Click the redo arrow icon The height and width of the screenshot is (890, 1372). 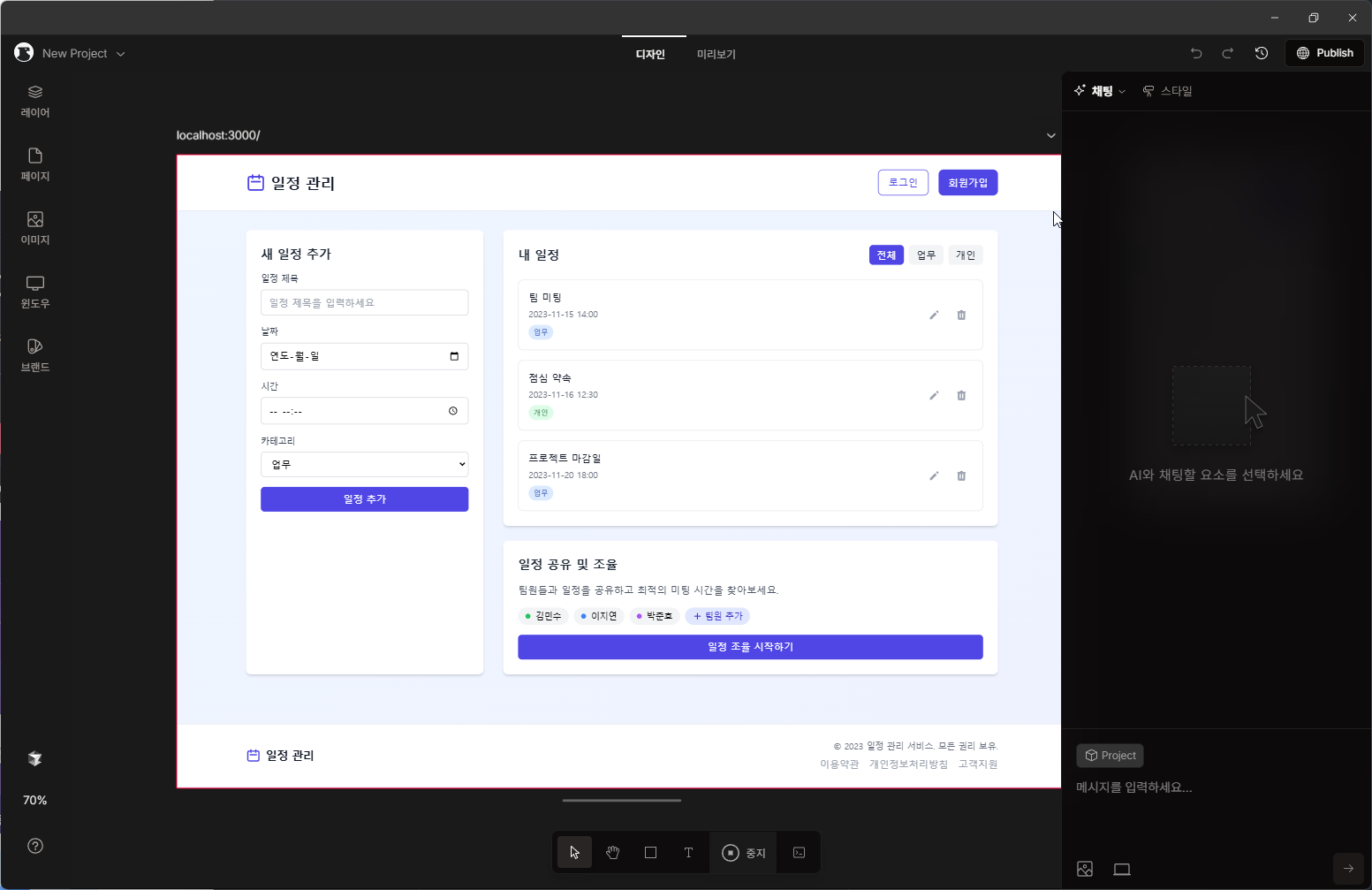coord(1228,53)
